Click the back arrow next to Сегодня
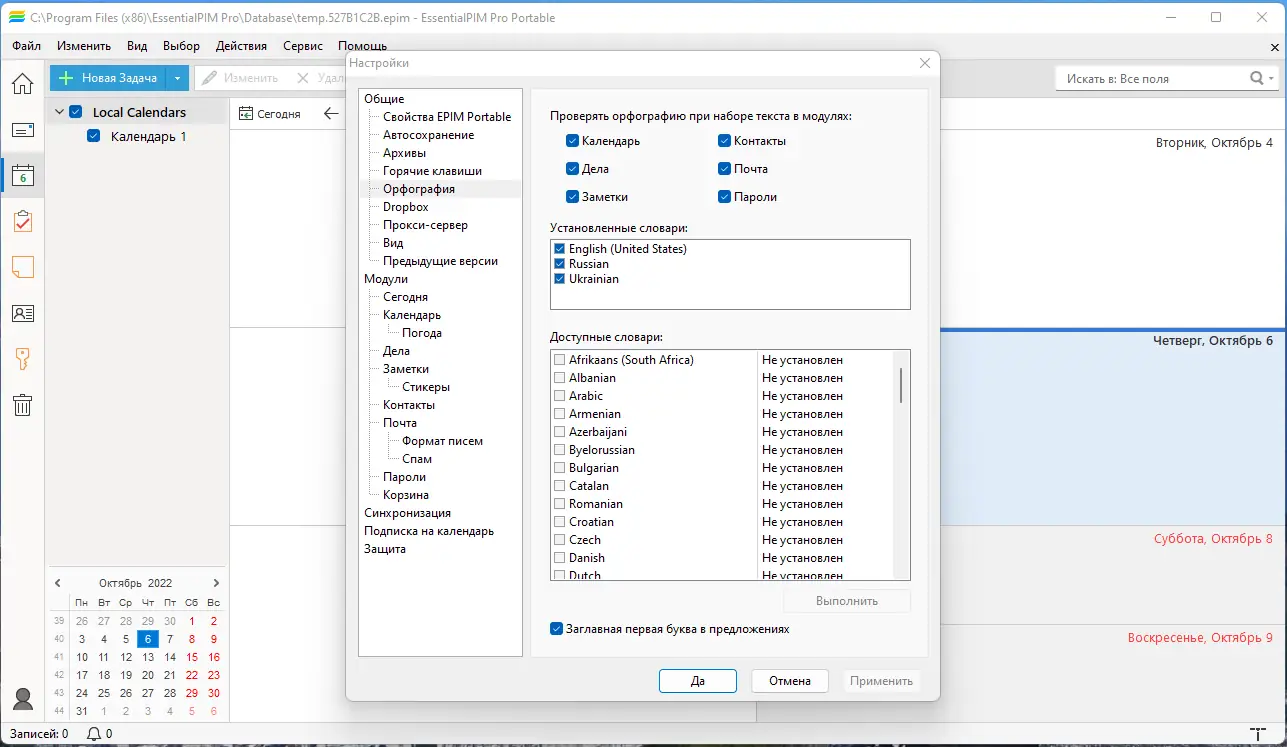 click(331, 113)
